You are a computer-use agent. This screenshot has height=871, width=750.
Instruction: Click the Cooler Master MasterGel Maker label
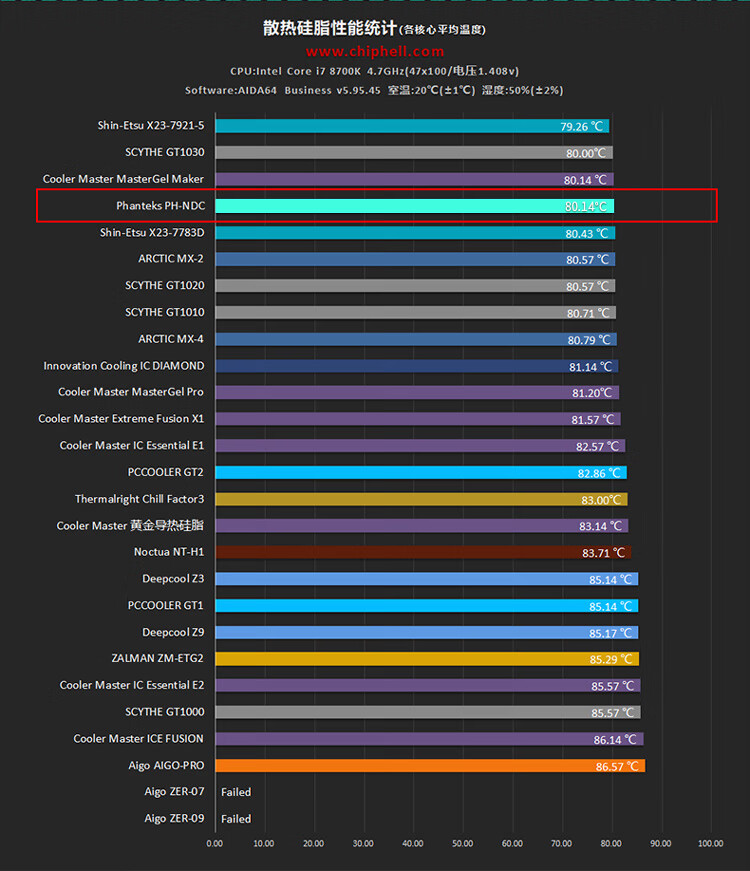pyautogui.click(x=123, y=179)
